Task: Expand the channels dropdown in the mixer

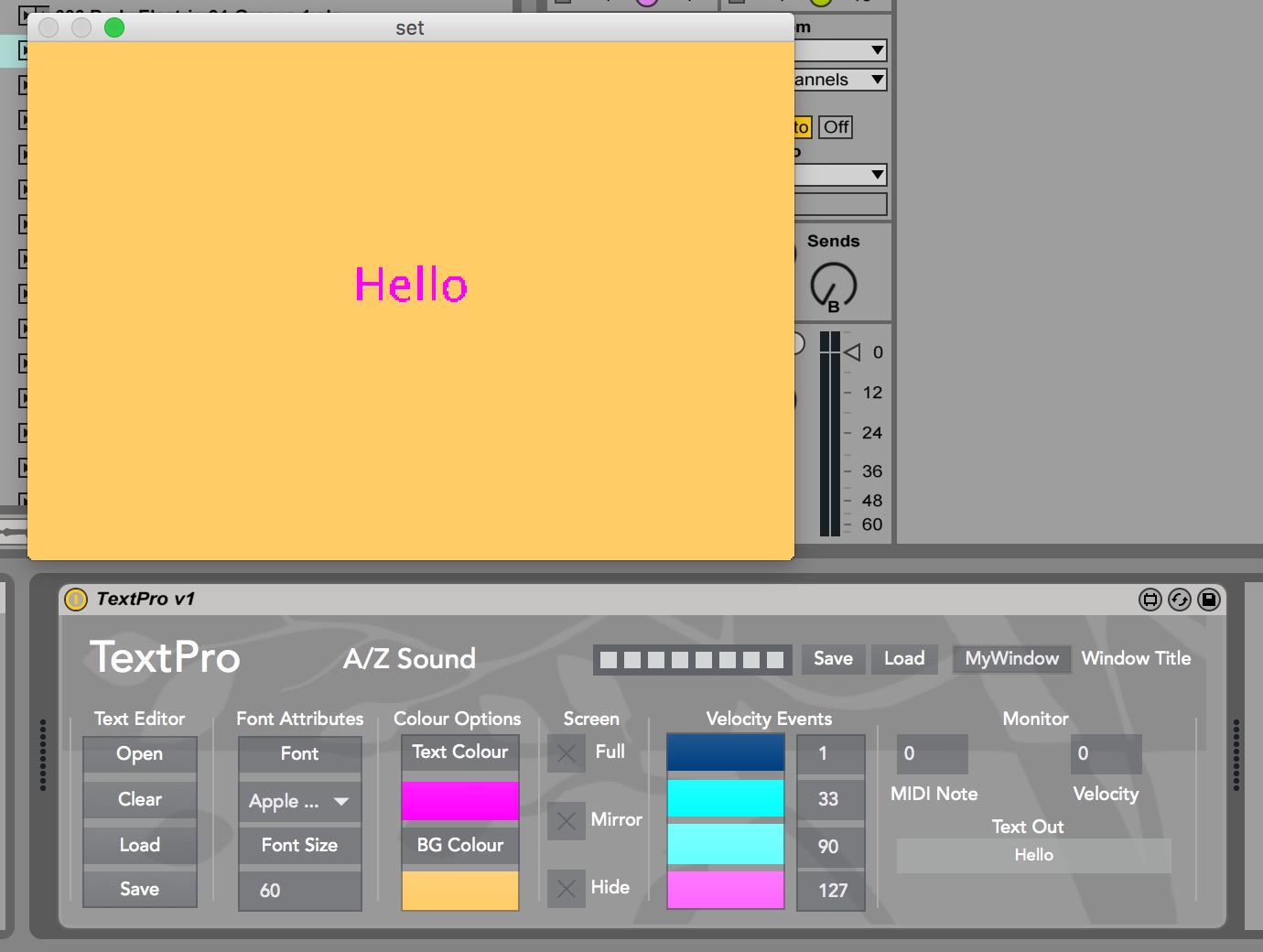Action: [840, 80]
